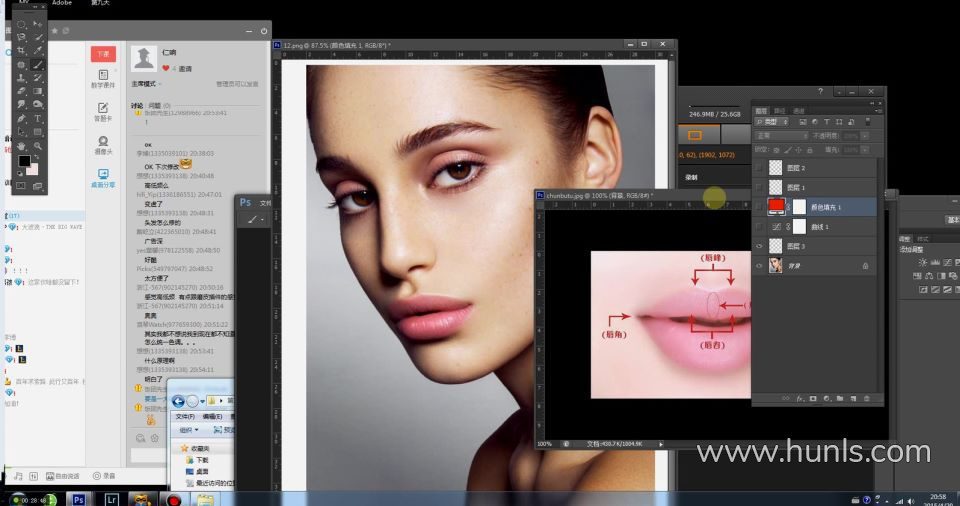Open the 主席模式 mode dropdown

pyautogui.click(x=146, y=84)
